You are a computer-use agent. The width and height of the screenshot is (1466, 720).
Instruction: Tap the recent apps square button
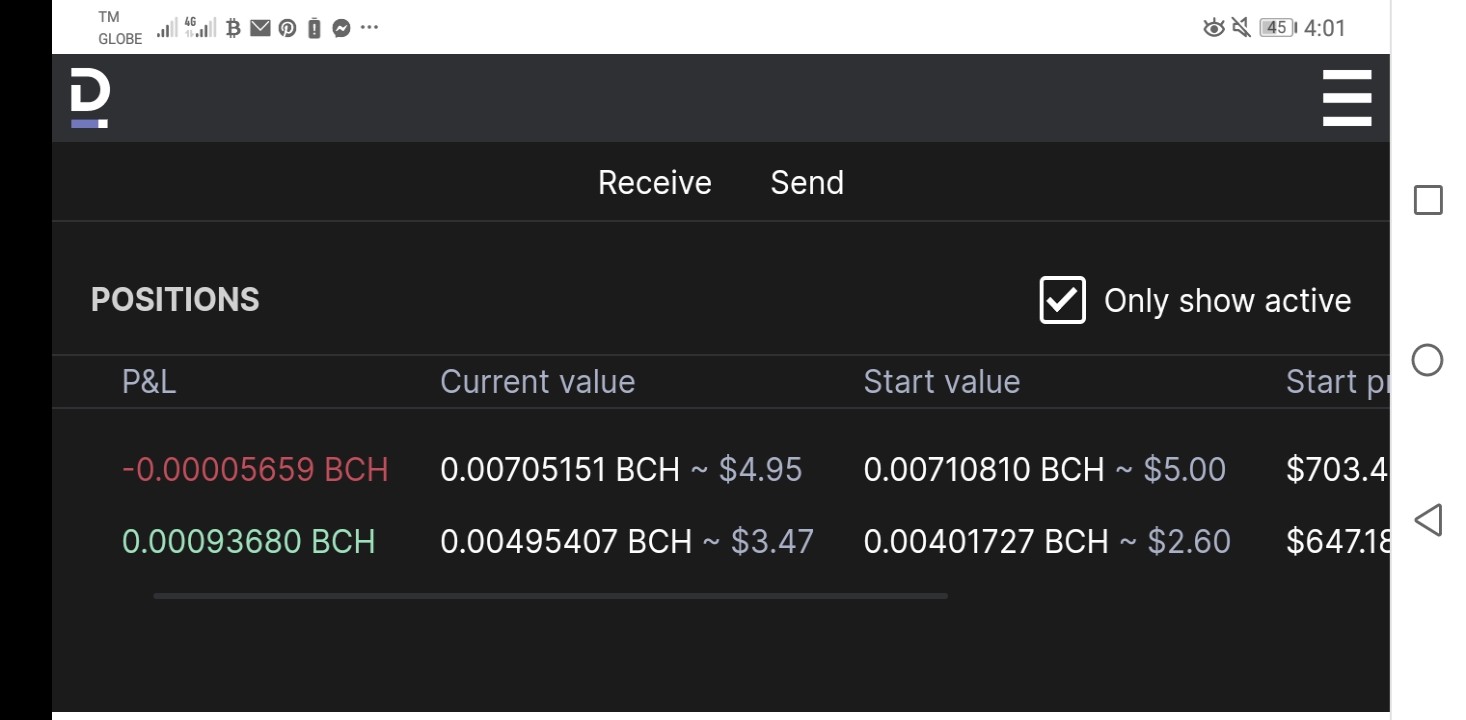click(1428, 200)
